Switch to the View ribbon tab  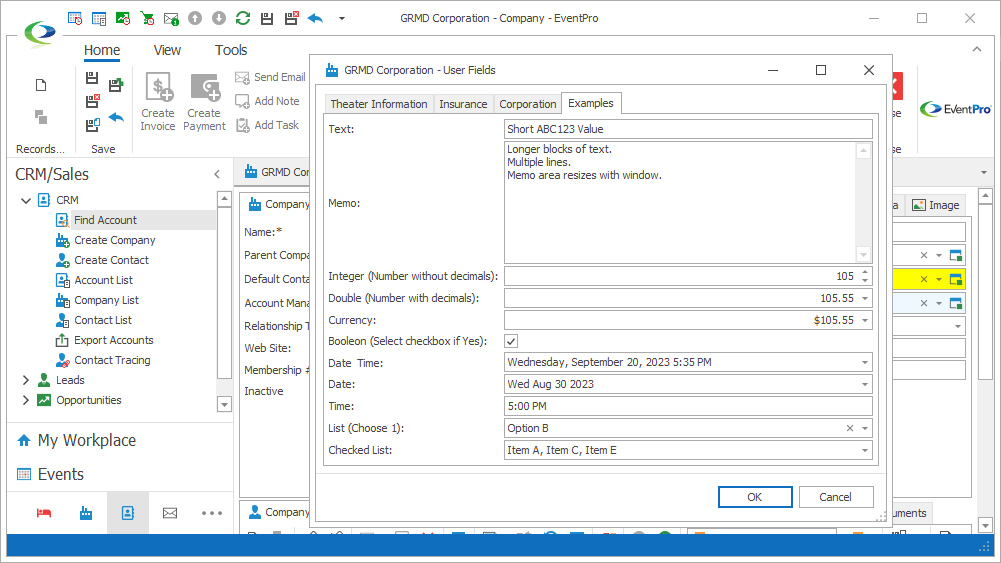point(167,50)
